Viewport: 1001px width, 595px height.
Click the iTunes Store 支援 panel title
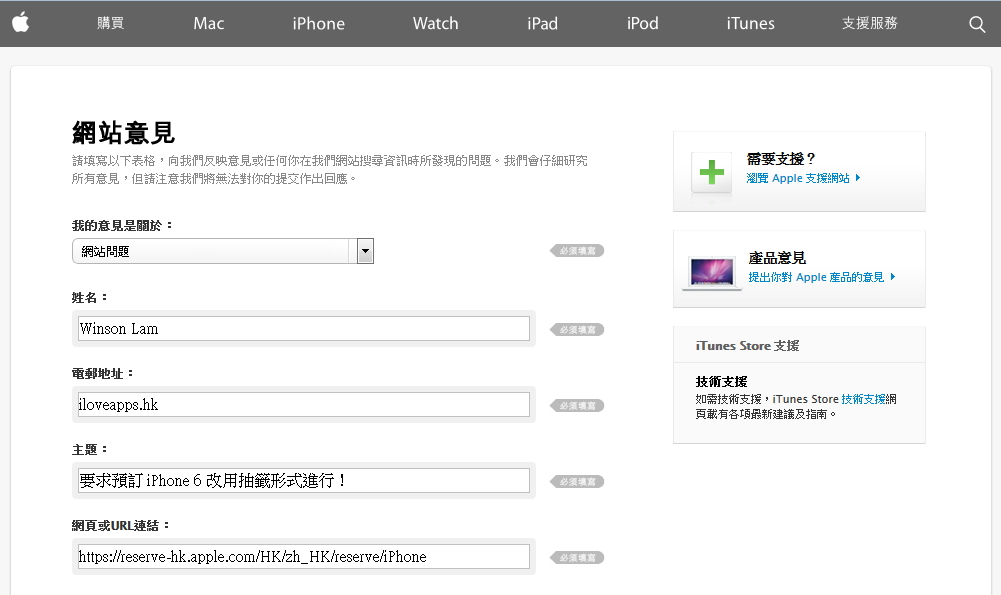(747, 345)
